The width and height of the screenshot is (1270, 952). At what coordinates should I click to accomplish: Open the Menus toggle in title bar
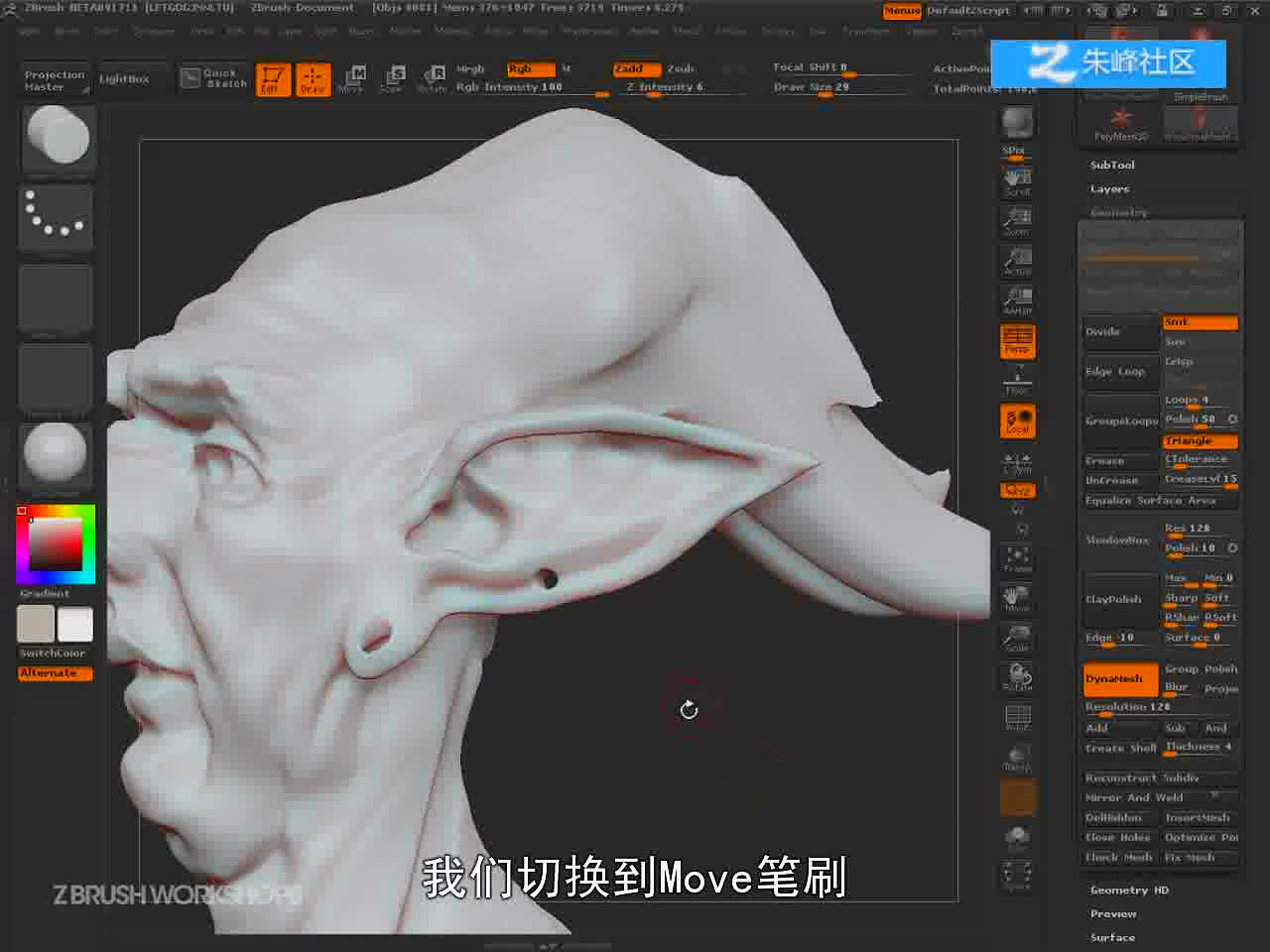click(x=901, y=10)
